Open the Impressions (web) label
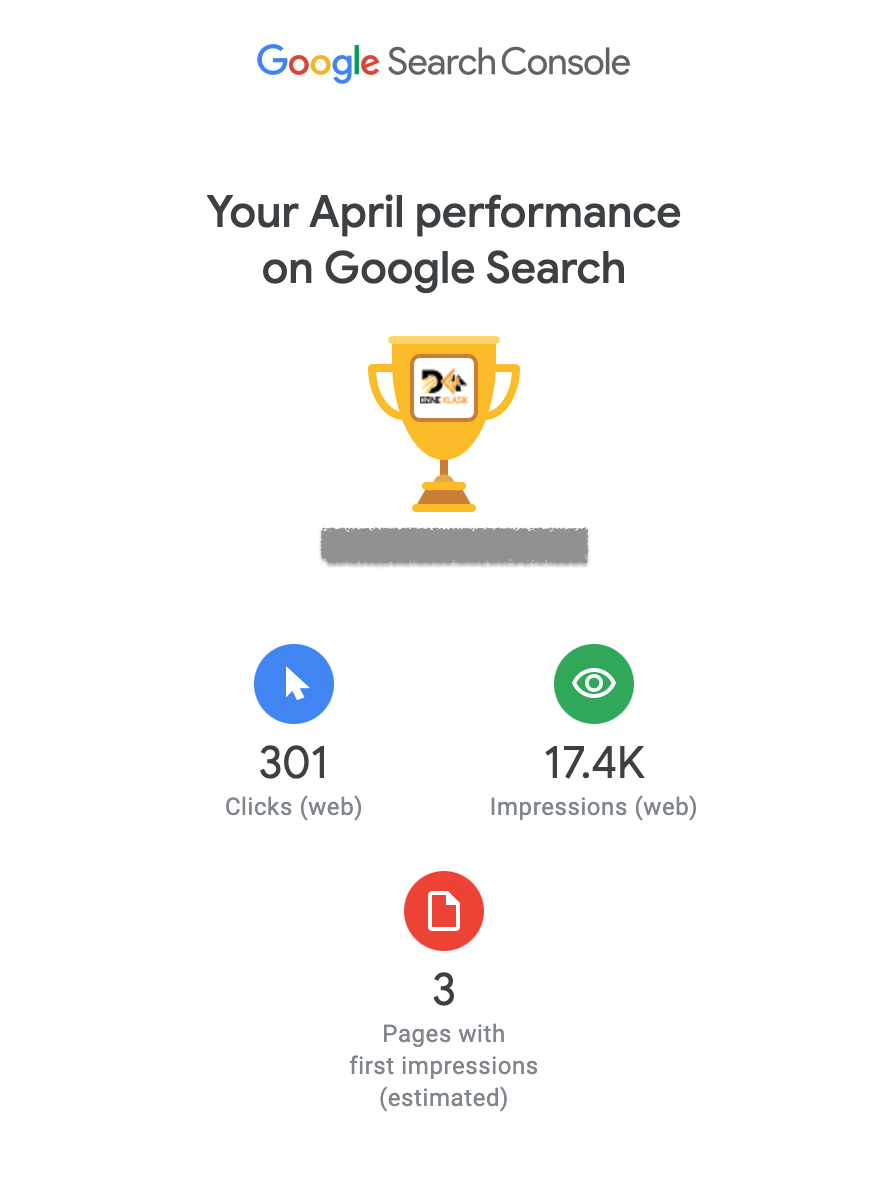This screenshot has width=896, height=1188. pos(594,807)
